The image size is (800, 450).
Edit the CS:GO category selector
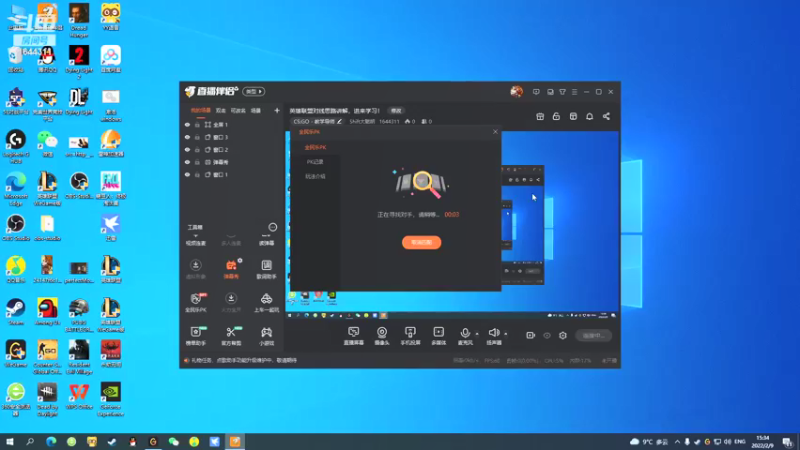coord(317,122)
